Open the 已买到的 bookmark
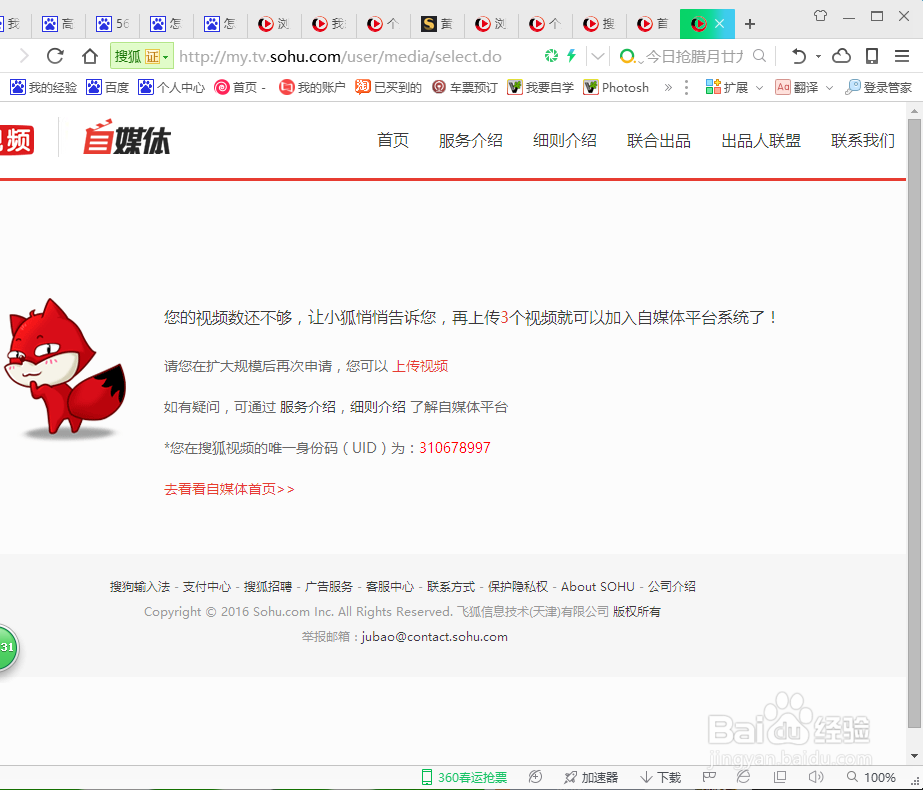923x790 pixels. coord(389,88)
